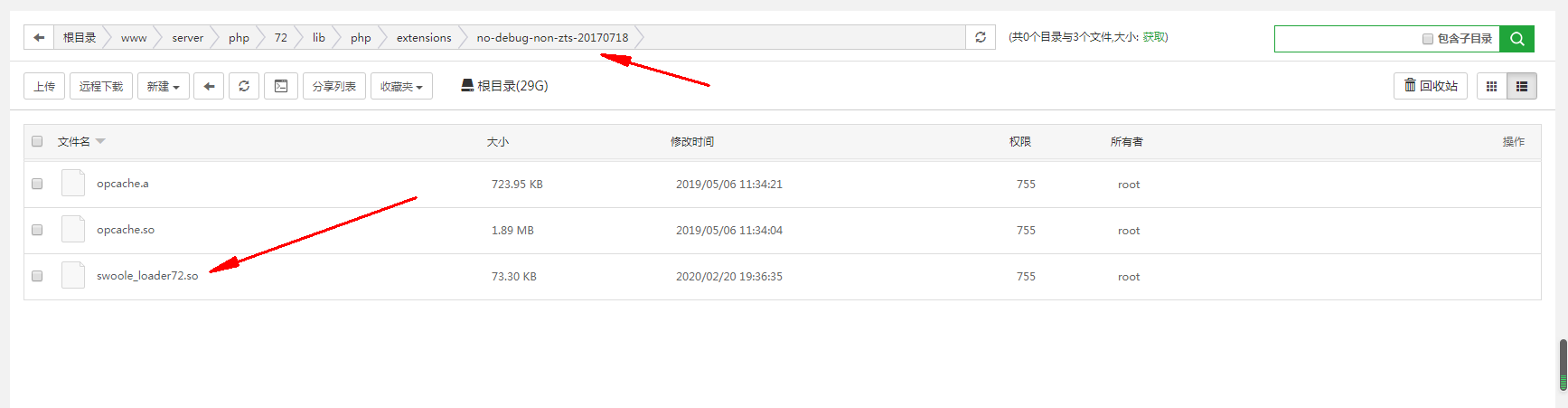Go to extensions in breadcrumb
The height and width of the screenshot is (408, 1568).
tap(424, 37)
